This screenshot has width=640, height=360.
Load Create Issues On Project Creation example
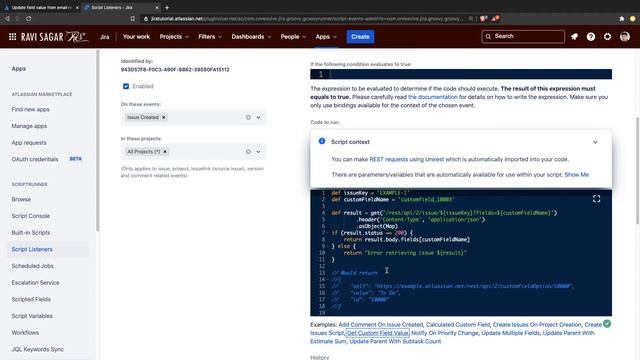pyautogui.click(x=537, y=325)
